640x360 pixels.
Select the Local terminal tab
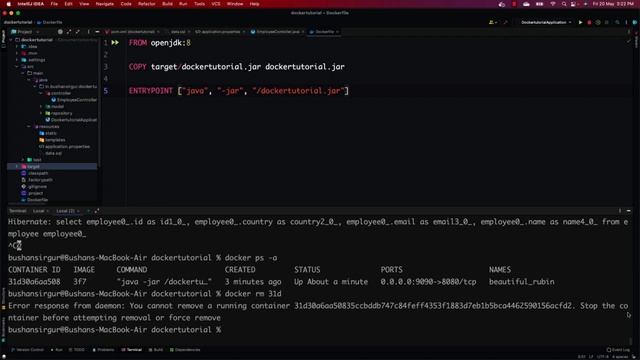[x=38, y=211]
